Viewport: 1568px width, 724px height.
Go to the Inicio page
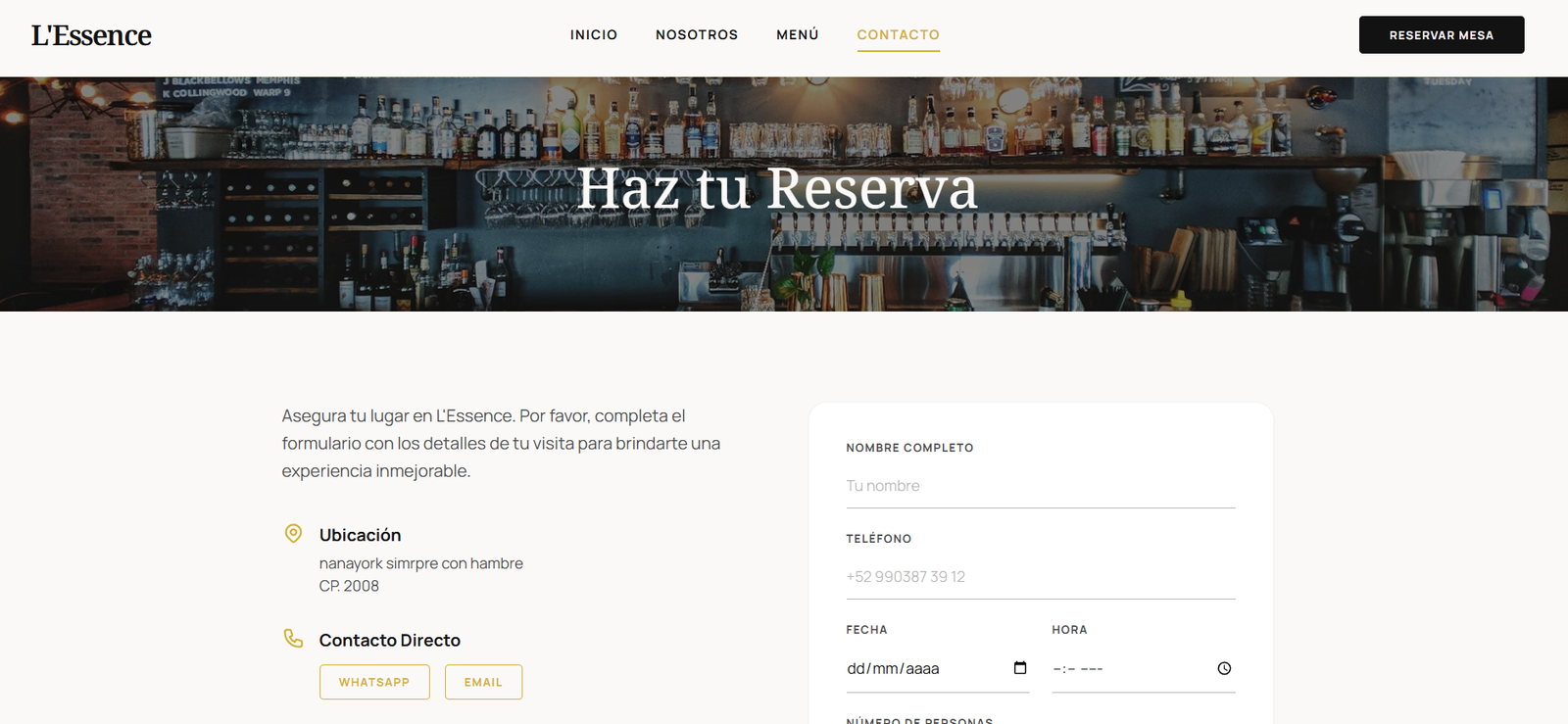point(594,35)
